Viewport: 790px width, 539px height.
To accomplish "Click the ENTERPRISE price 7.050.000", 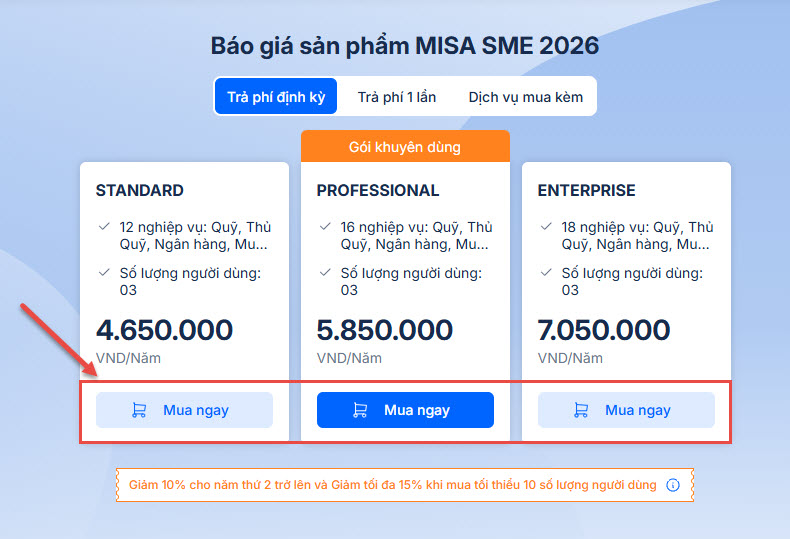I will pos(604,330).
